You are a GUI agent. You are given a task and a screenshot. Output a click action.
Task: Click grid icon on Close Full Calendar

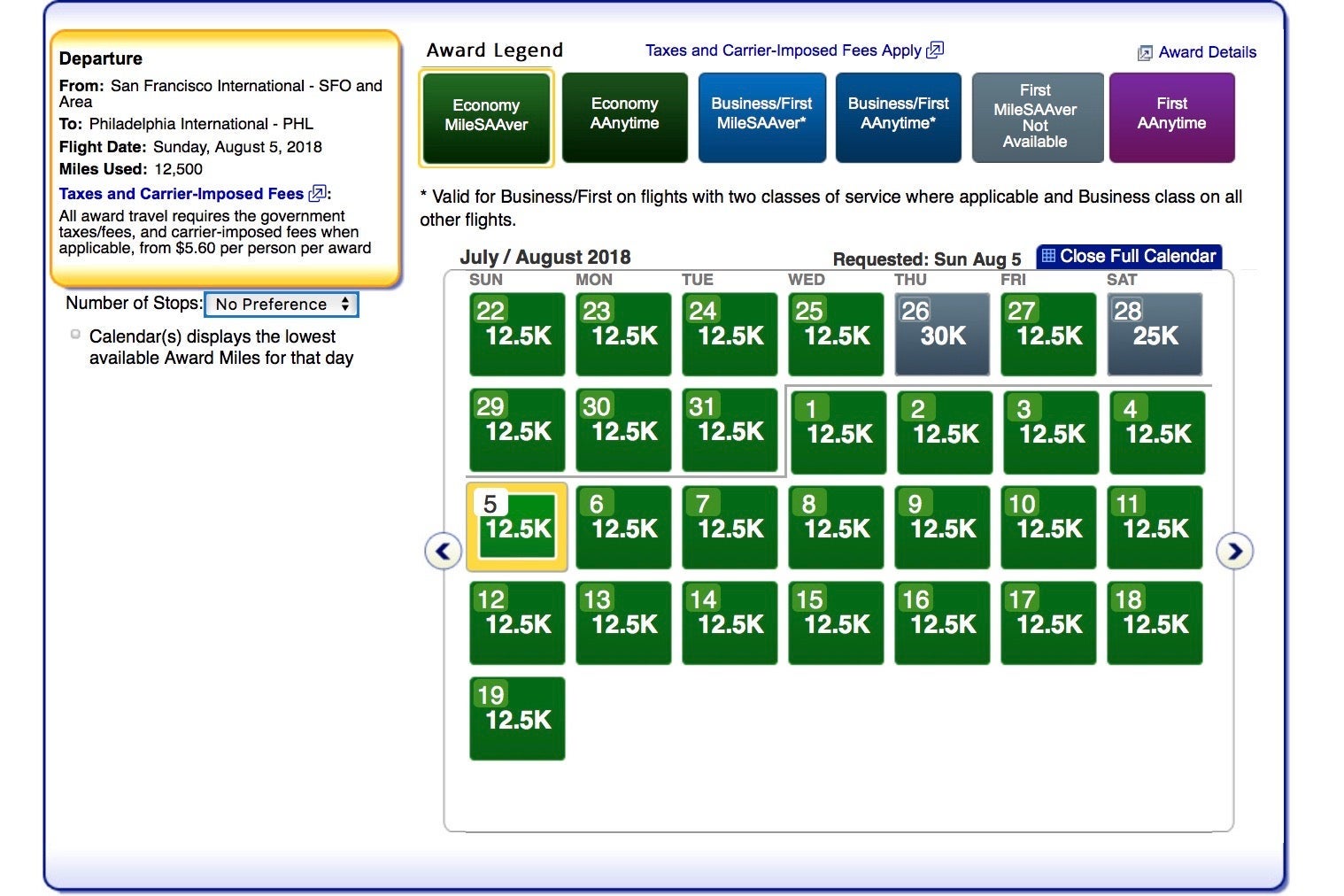coord(1048,256)
